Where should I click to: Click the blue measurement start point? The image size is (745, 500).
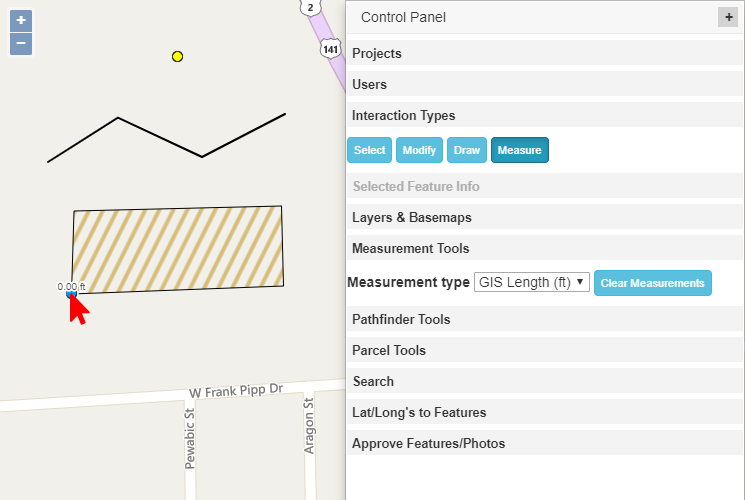(71, 294)
